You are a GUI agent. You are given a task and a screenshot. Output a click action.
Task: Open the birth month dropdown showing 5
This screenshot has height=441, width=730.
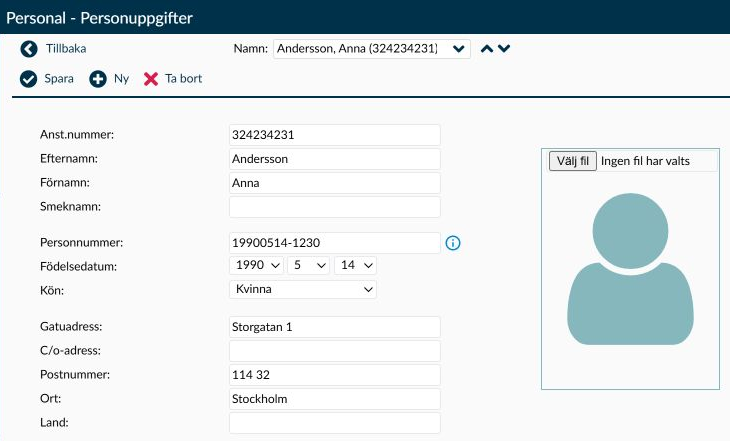click(x=309, y=265)
